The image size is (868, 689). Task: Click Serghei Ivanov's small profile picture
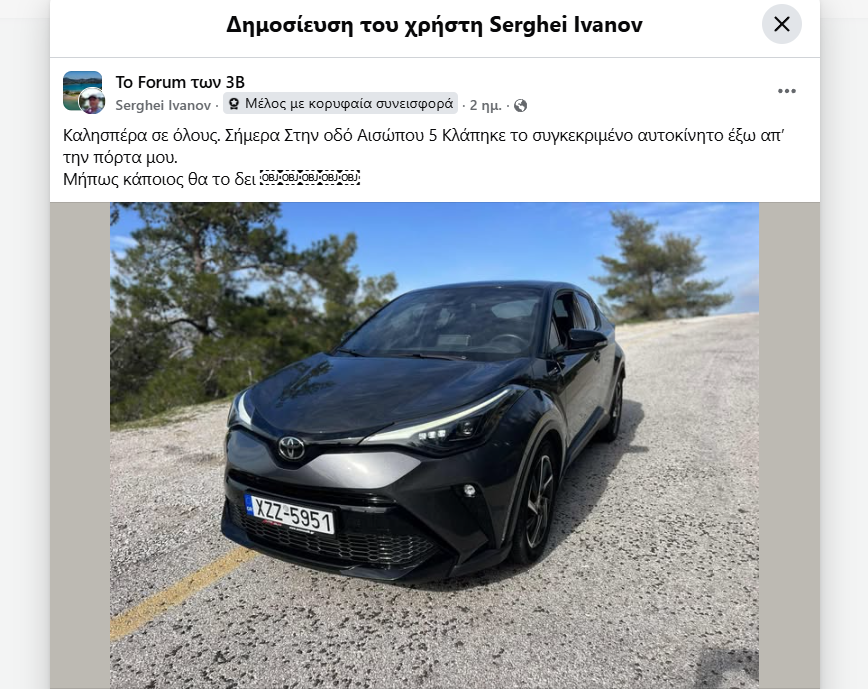click(x=92, y=101)
